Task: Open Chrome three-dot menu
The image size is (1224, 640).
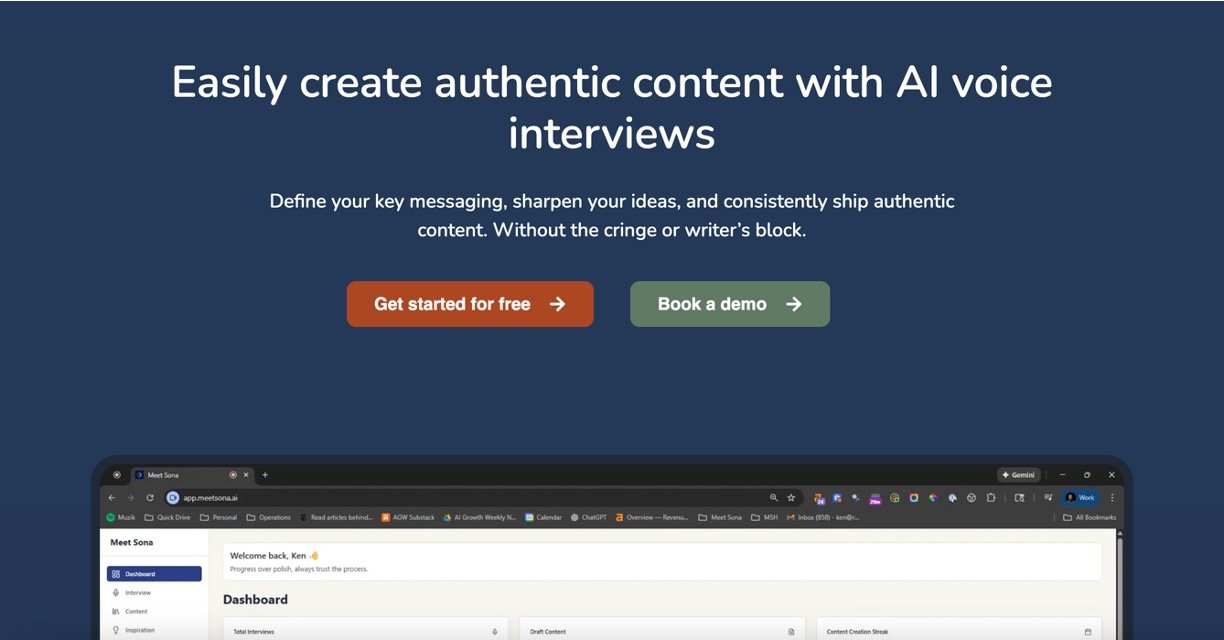Action: (1112, 497)
